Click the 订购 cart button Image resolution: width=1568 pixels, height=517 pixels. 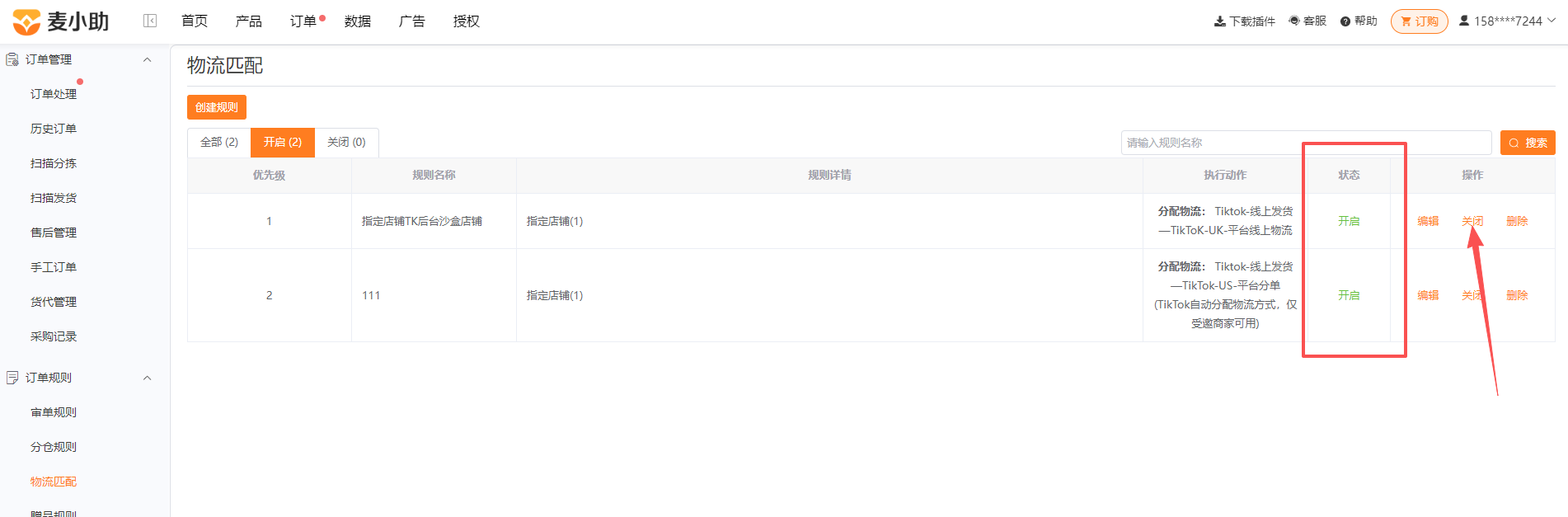[x=1419, y=21]
